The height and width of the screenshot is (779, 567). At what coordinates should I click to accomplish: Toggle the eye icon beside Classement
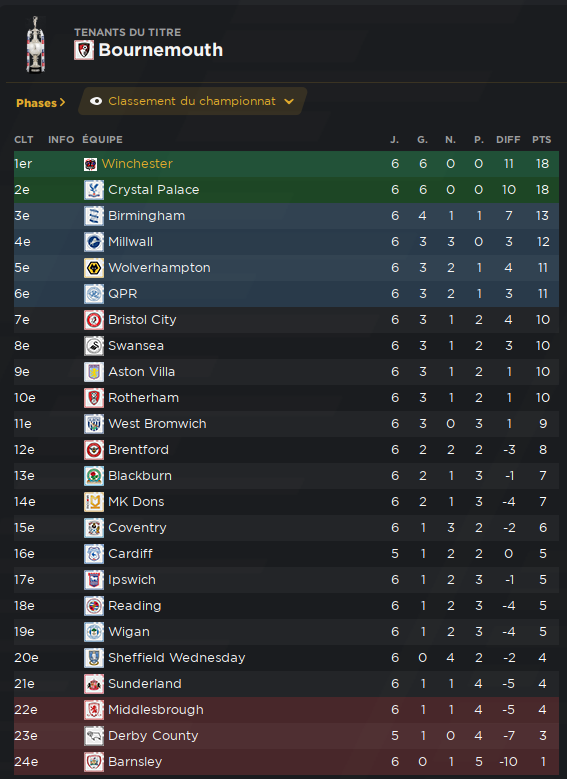click(x=96, y=101)
